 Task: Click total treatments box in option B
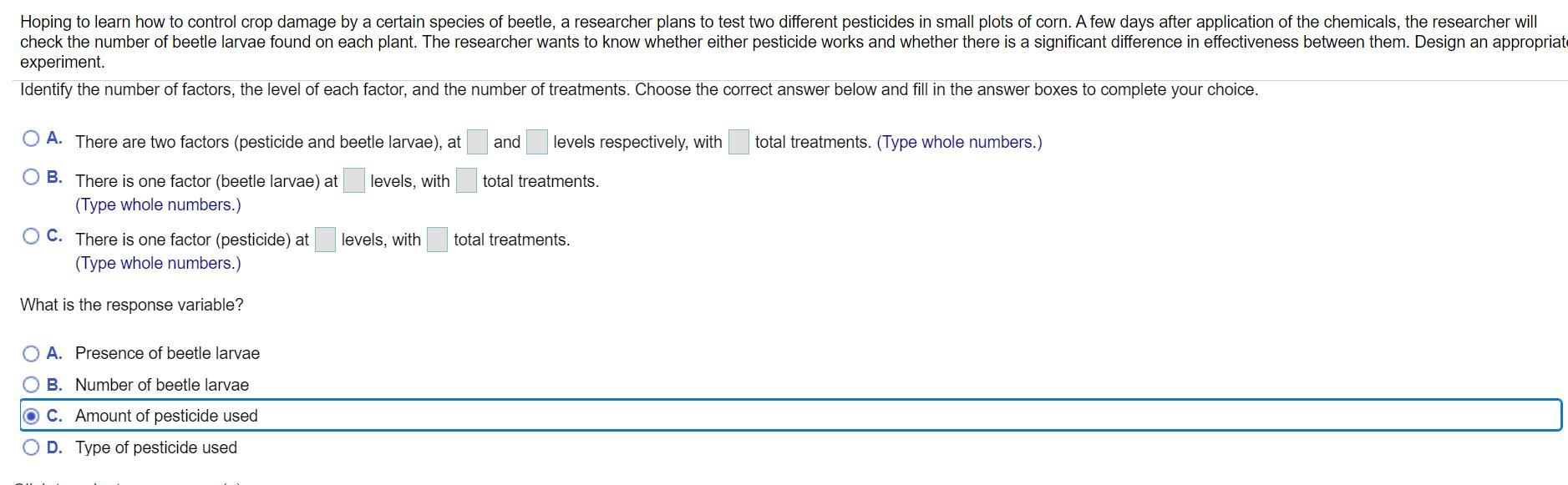click(x=466, y=181)
